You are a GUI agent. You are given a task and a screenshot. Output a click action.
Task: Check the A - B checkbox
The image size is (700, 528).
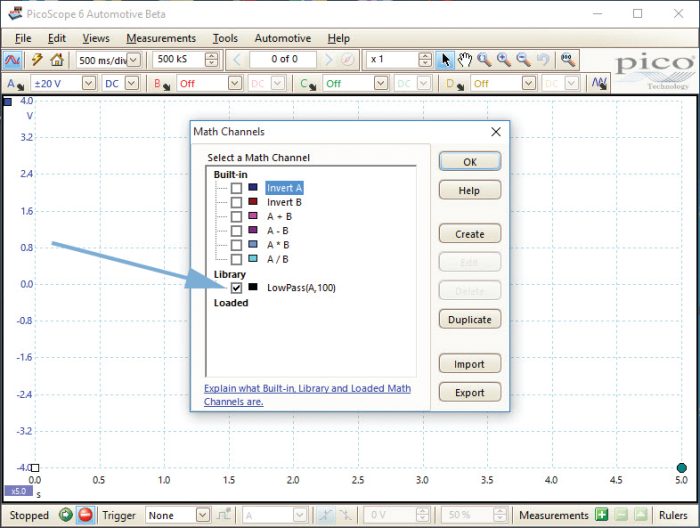click(x=236, y=231)
